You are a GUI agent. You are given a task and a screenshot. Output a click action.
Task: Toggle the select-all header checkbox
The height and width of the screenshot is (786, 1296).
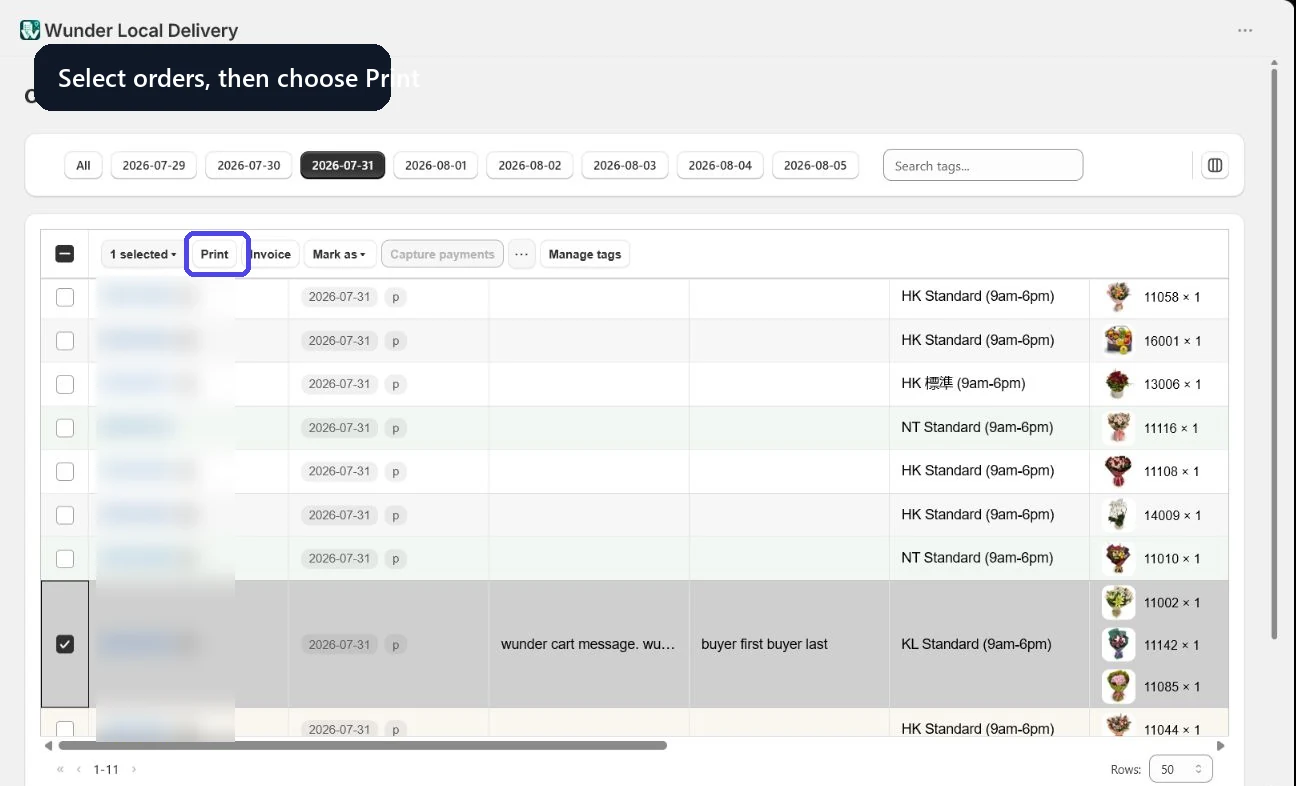(65, 254)
